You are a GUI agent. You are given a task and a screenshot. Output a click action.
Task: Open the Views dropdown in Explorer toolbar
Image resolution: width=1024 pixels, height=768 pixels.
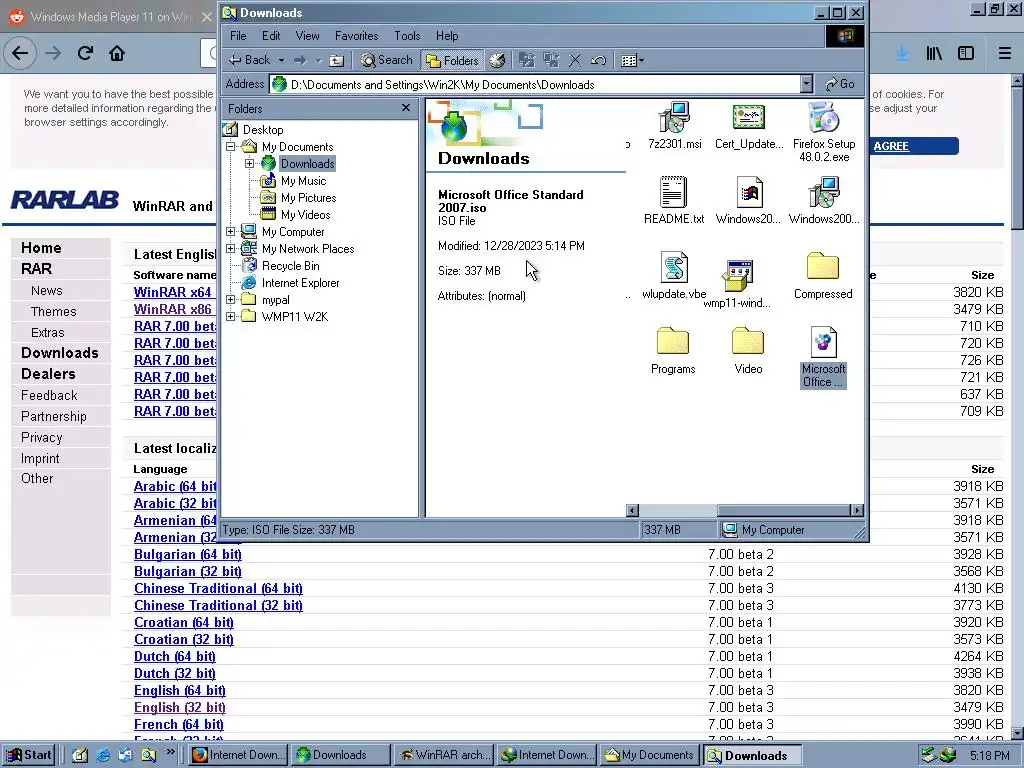(x=632, y=61)
